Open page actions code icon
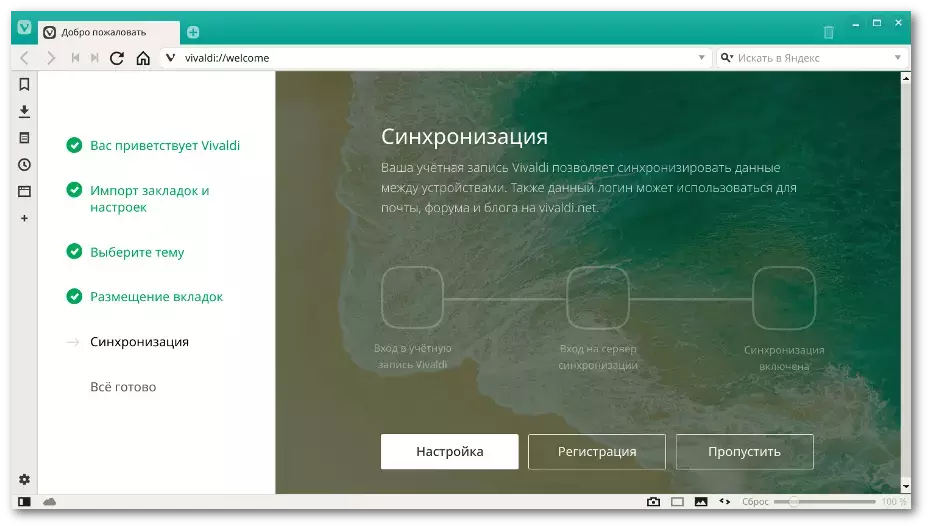Screen dimensions: 930x528 [x=725, y=501]
